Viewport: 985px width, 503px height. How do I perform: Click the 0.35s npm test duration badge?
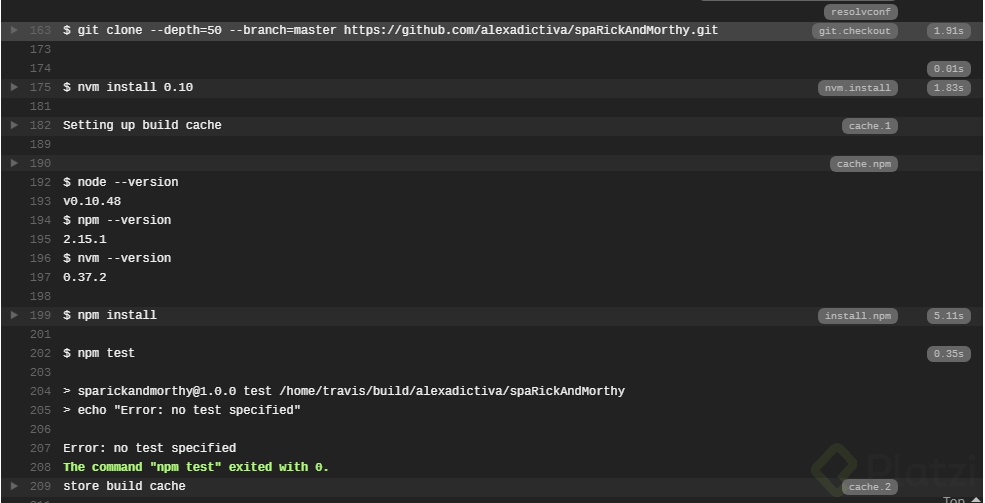(x=947, y=354)
